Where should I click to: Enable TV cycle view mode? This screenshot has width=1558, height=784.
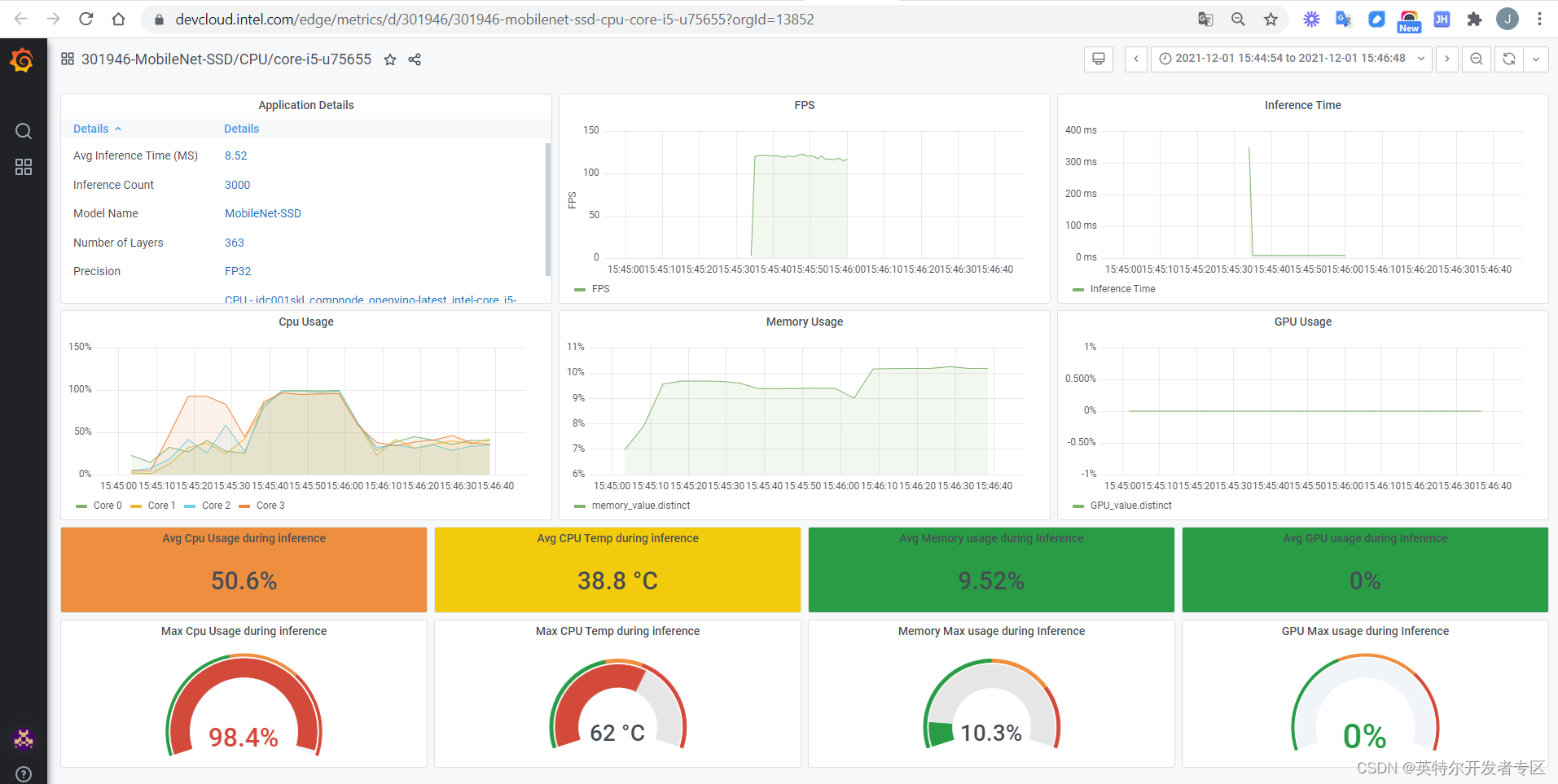1098,59
